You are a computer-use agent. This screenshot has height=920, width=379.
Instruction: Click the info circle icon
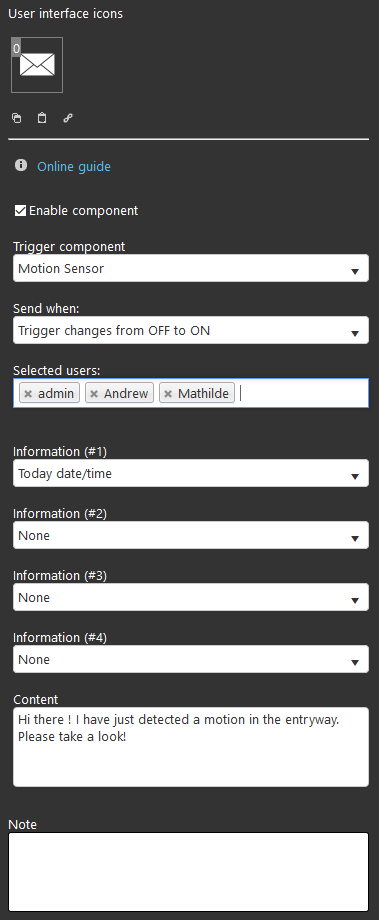[x=21, y=165]
